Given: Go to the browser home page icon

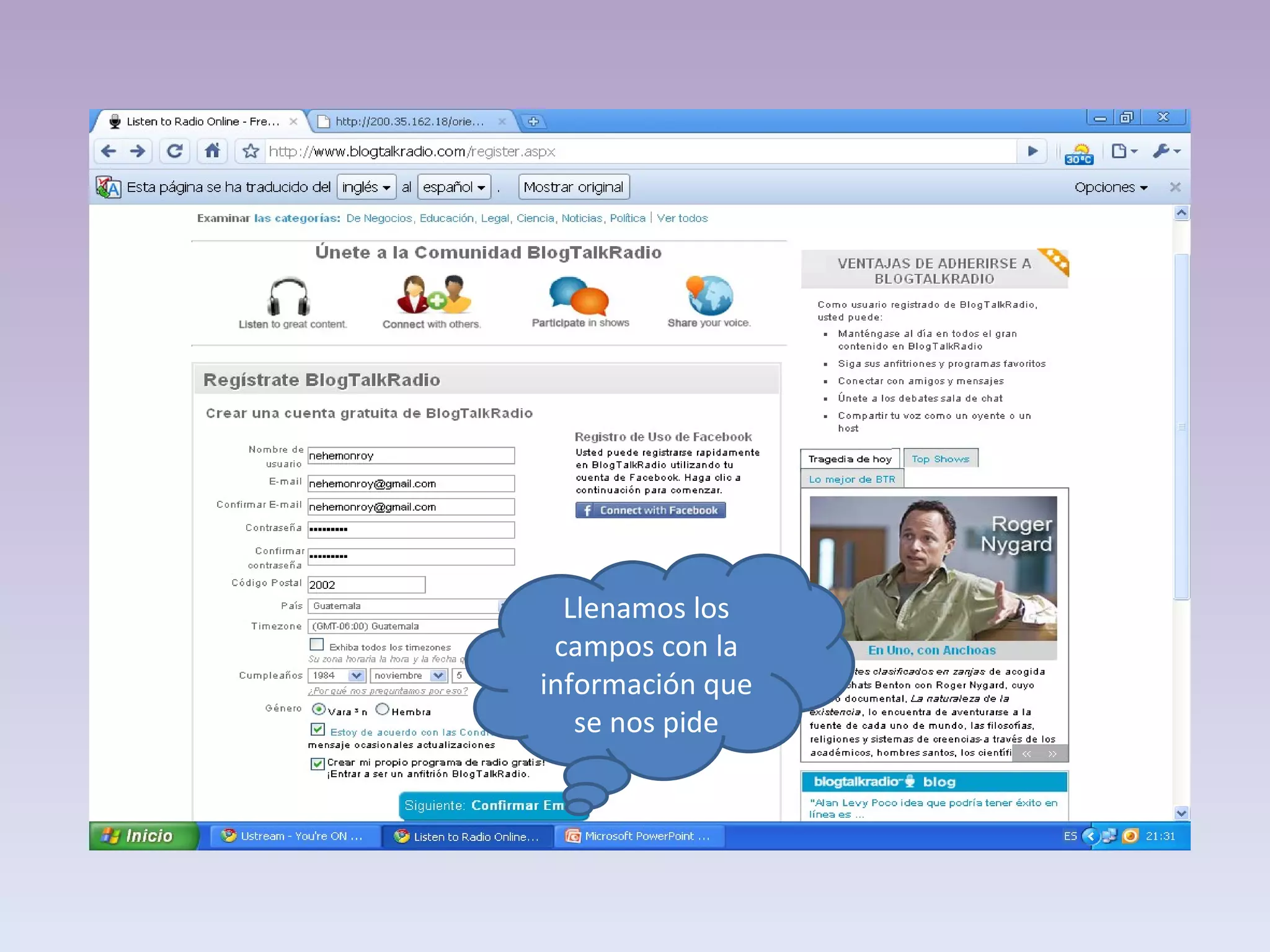Looking at the screenshot, I should [212, 151].
